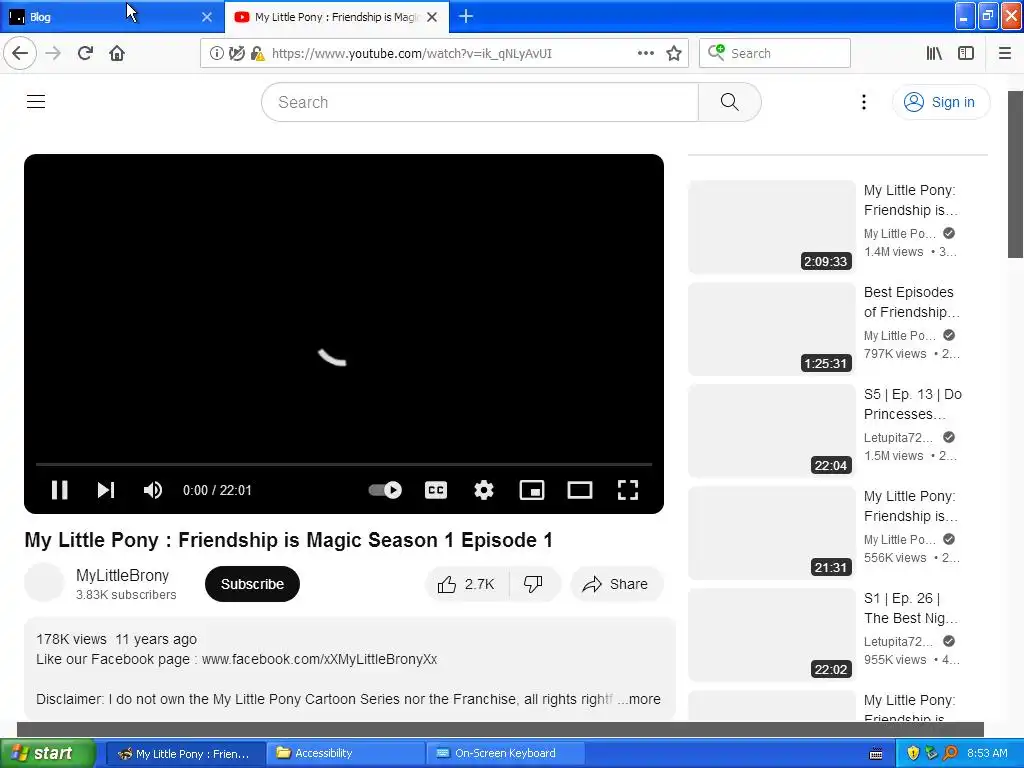Click 'Best Episodes of Friendship' title

coord(912,302)
